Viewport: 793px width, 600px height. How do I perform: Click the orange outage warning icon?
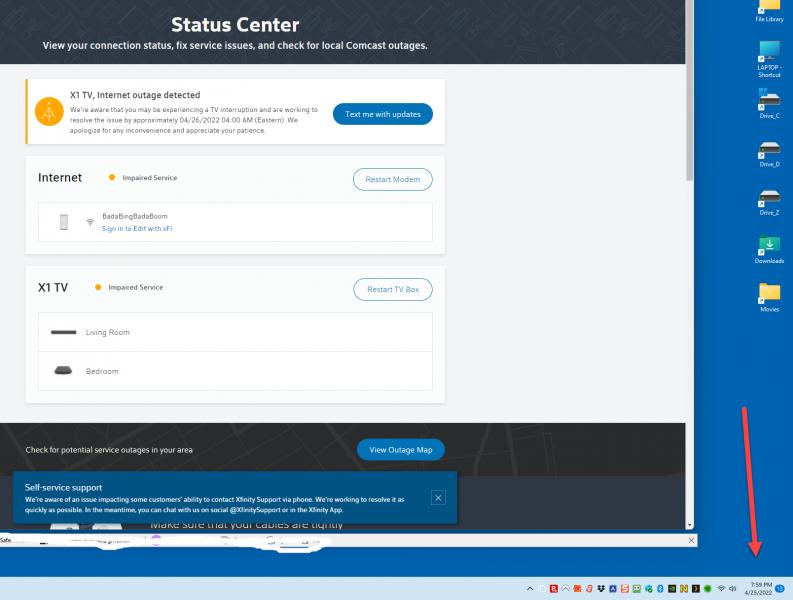pyautogui.click(x=49, y=111)
